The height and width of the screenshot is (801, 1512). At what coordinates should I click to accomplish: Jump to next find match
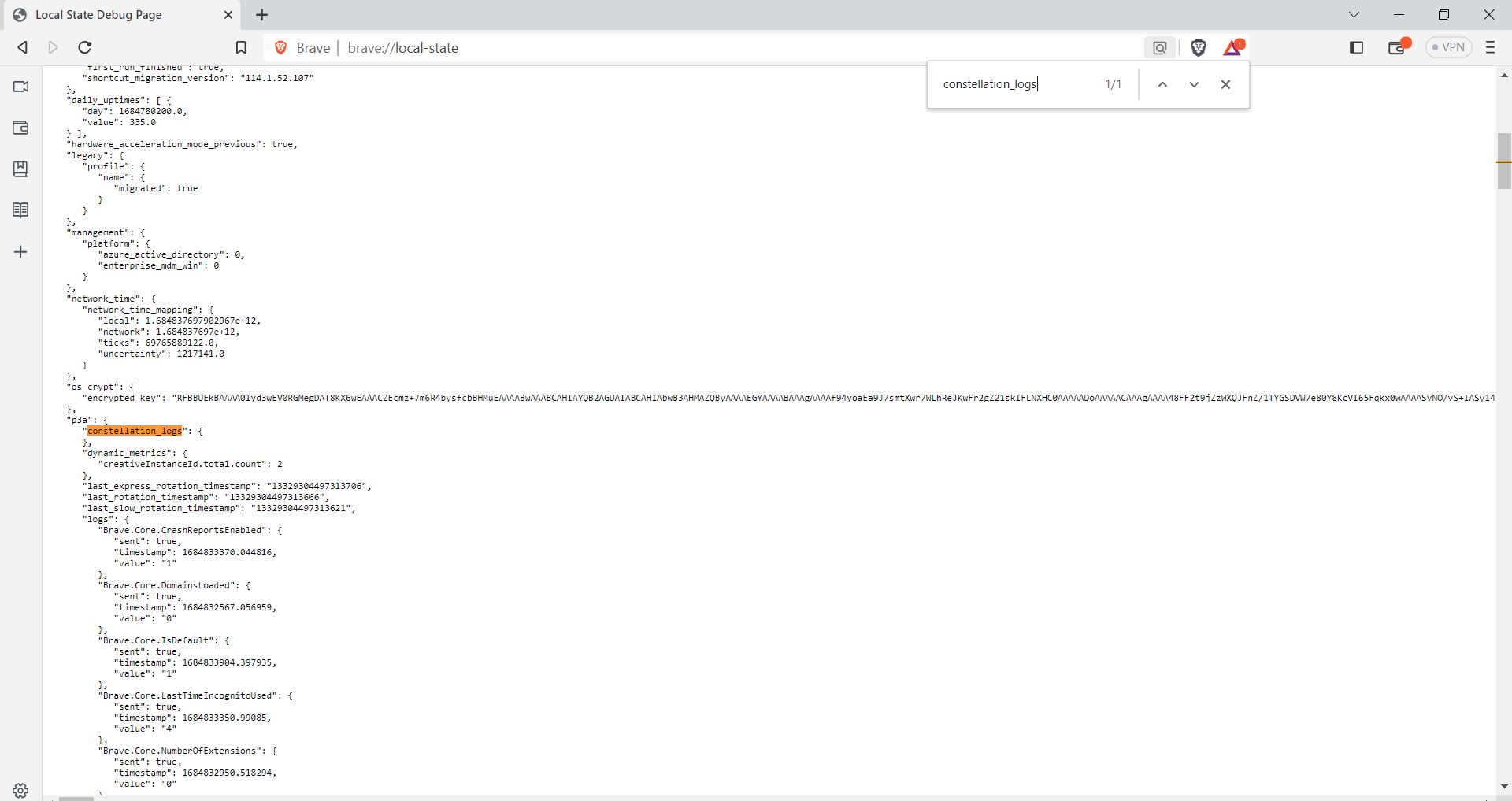click(x=1194, y=84)
